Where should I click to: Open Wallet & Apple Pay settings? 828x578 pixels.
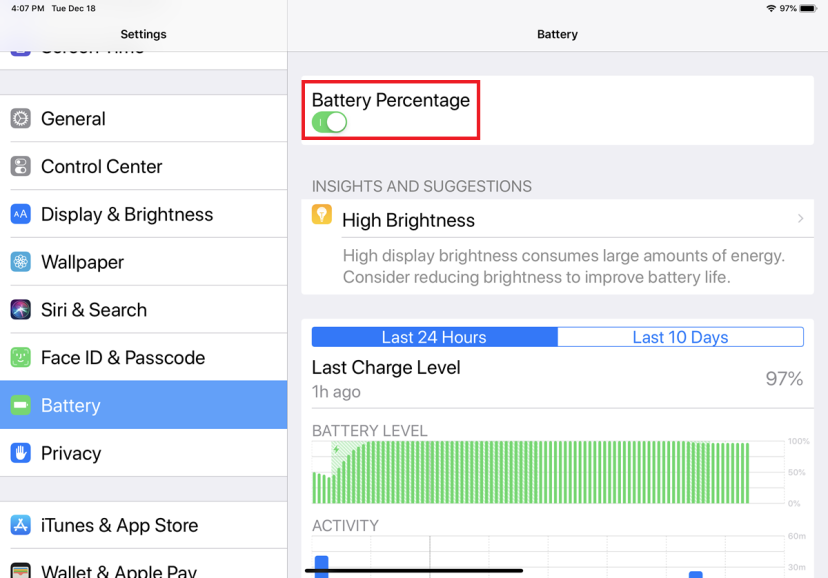pyautogui.click(x=143, y=568)
